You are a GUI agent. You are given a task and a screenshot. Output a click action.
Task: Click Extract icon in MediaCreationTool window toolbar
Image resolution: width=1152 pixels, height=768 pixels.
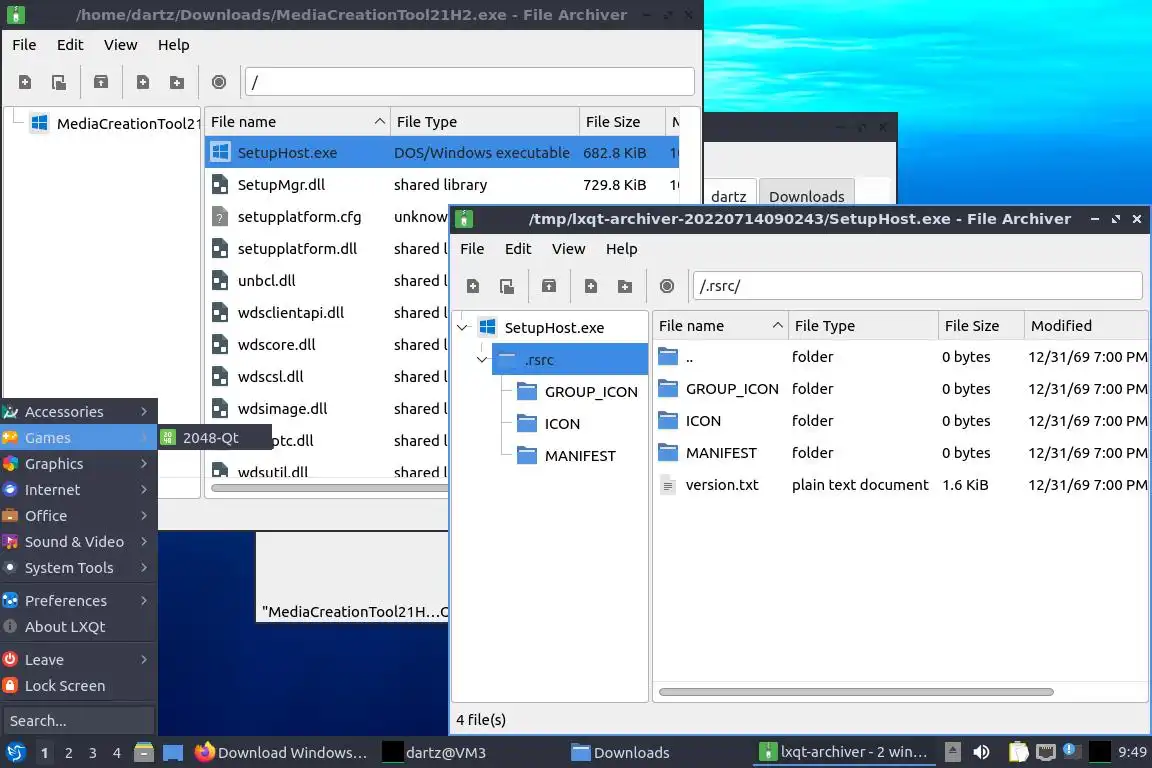tap(101, 82)
